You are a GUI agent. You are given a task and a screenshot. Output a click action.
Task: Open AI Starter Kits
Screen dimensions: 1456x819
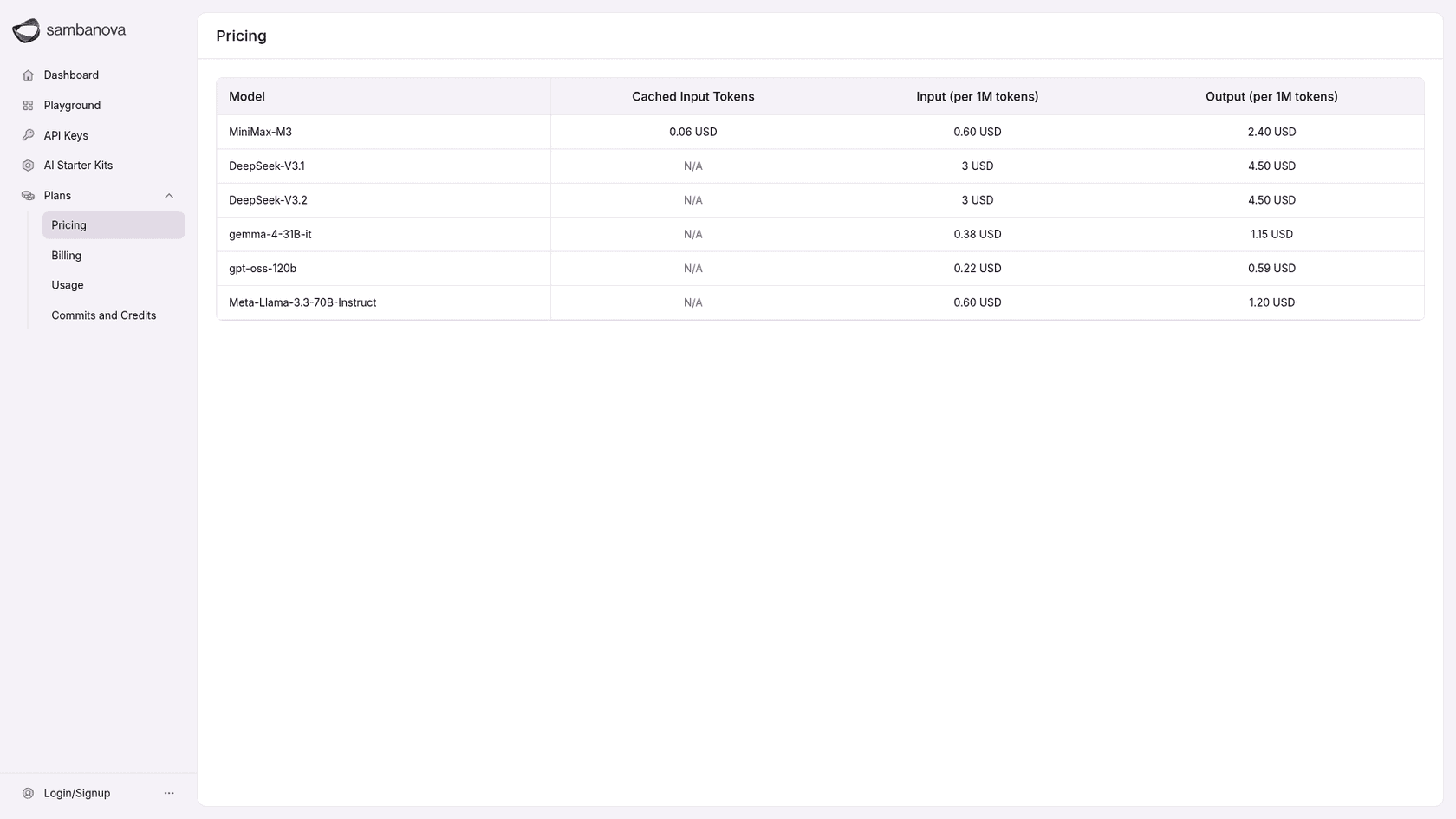coord(78,166)
